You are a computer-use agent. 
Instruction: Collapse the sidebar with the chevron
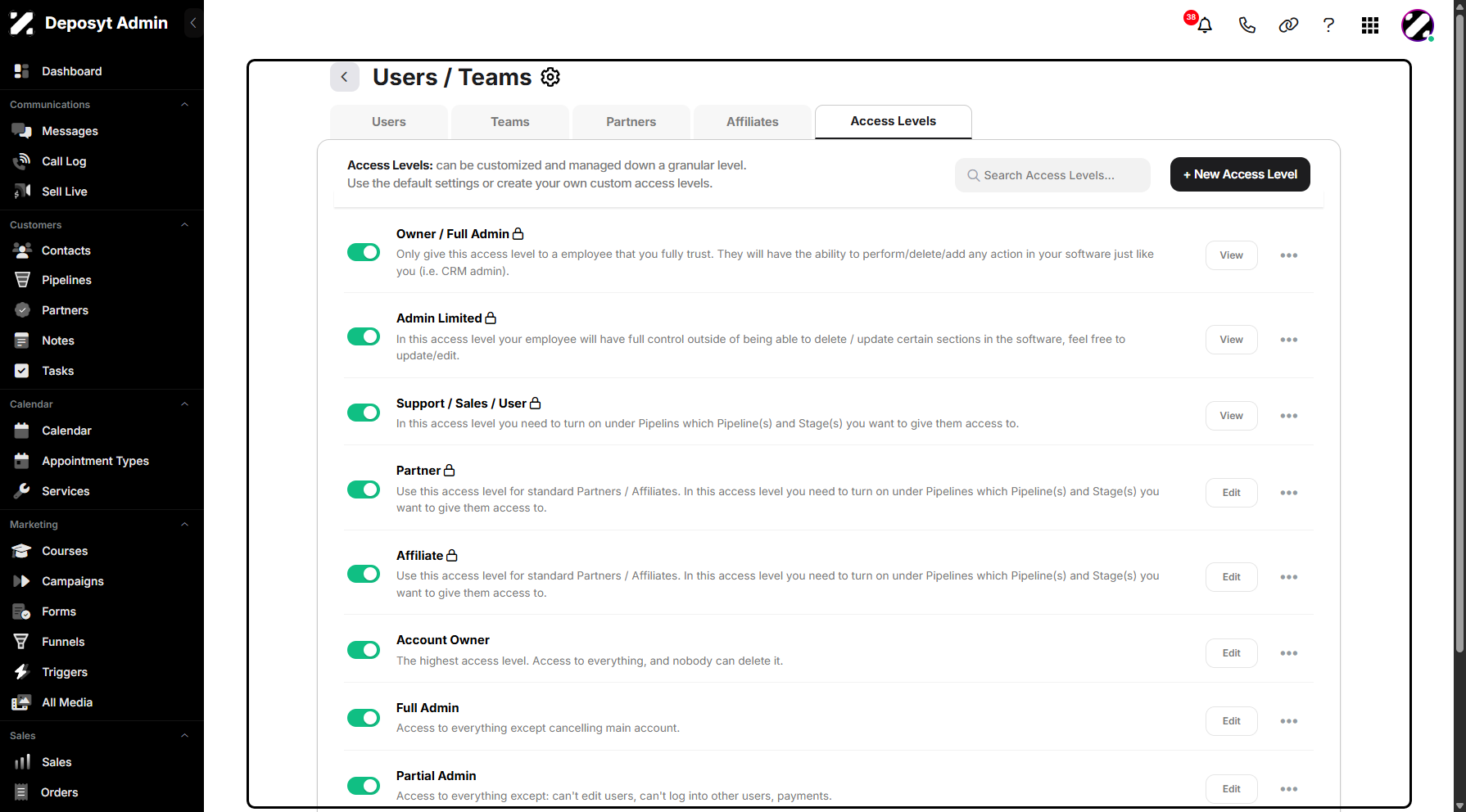pos(193,23)
